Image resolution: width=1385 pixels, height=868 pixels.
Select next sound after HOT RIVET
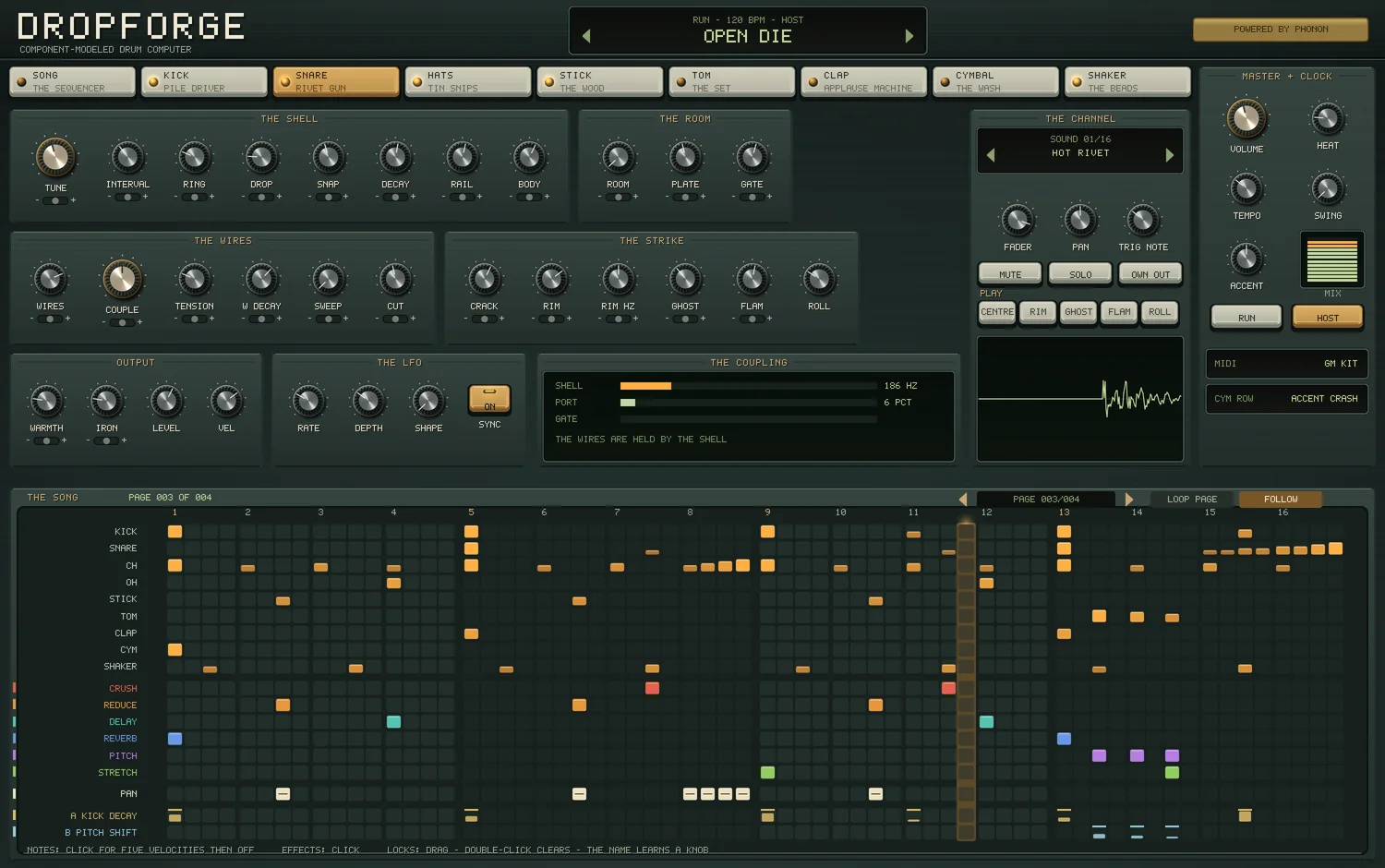(x=1169, y=155)
